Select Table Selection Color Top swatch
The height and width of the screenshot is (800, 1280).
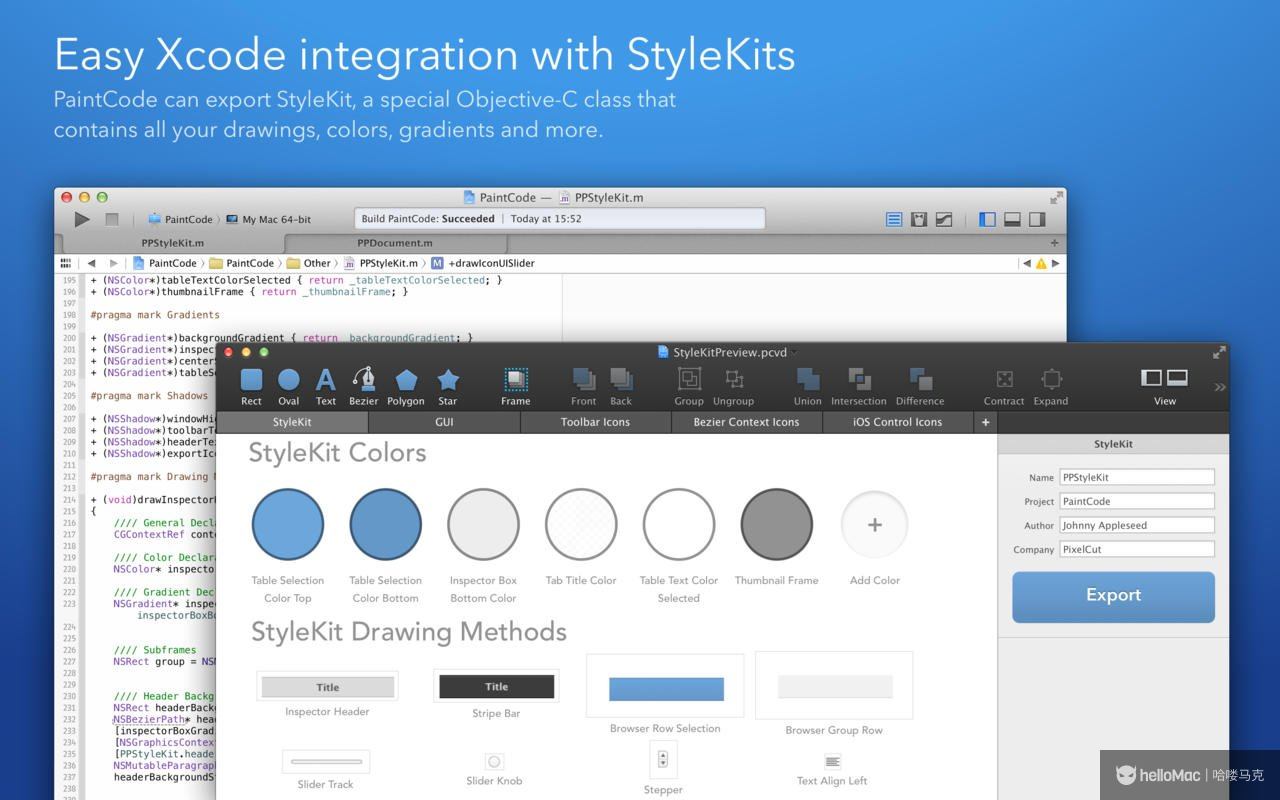(288, 524)
